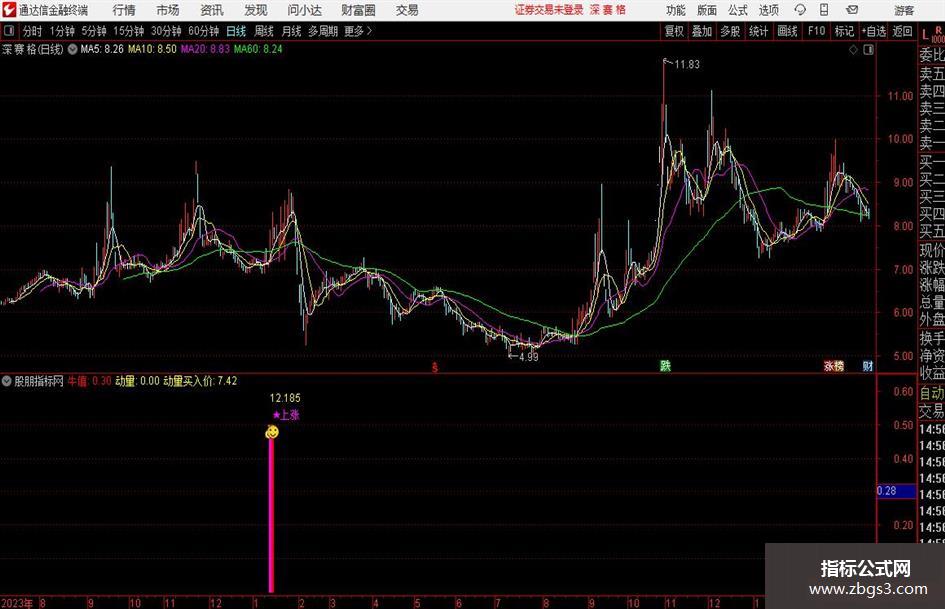Open the mobile phone icon in title bar
The width and height of the screenshot is (945, 609).
[x=824, y=10]
